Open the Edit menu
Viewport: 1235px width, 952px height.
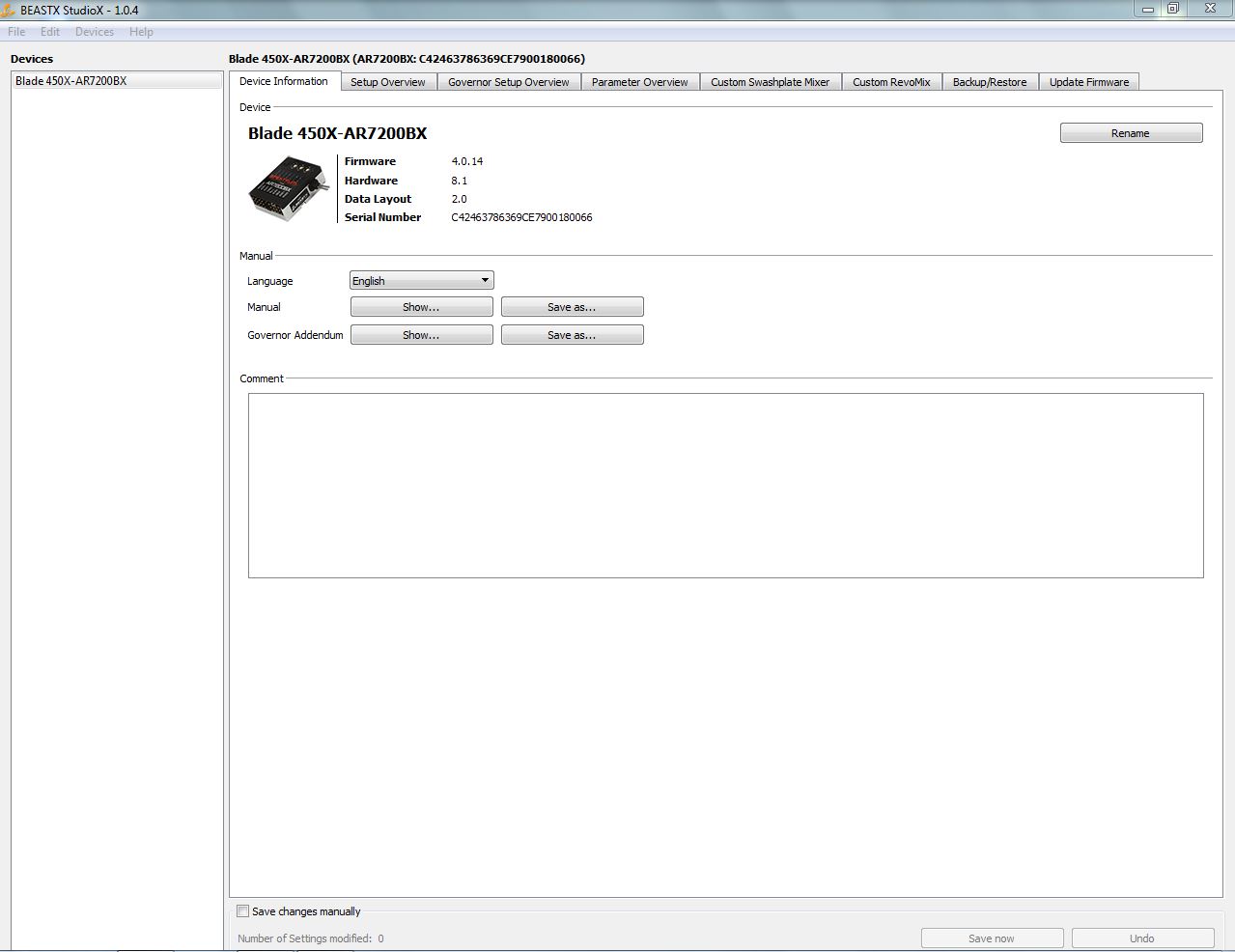(50, 32)
